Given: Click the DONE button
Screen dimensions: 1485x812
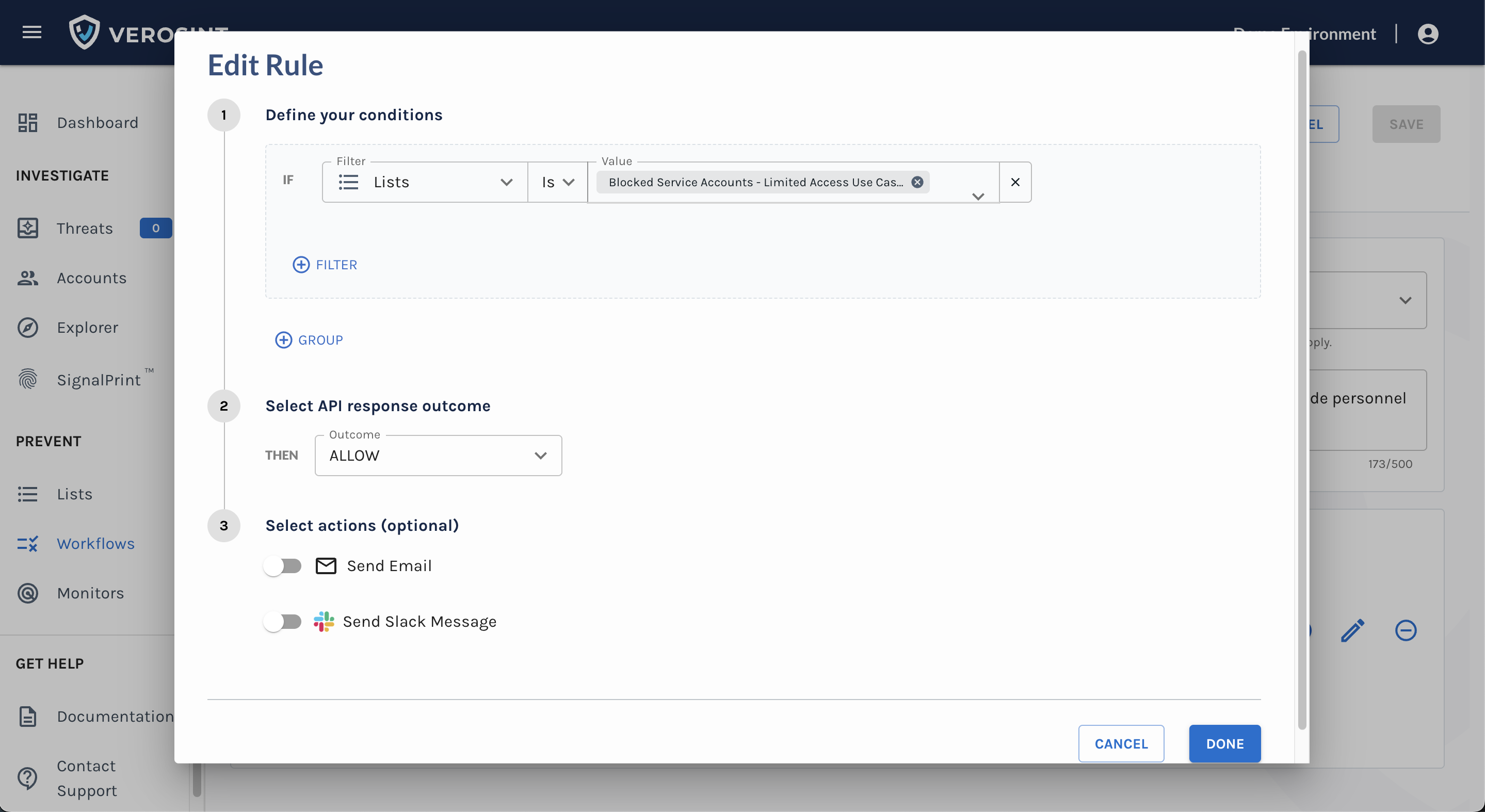Looking at the screenshot, I should click(1224, 743).
